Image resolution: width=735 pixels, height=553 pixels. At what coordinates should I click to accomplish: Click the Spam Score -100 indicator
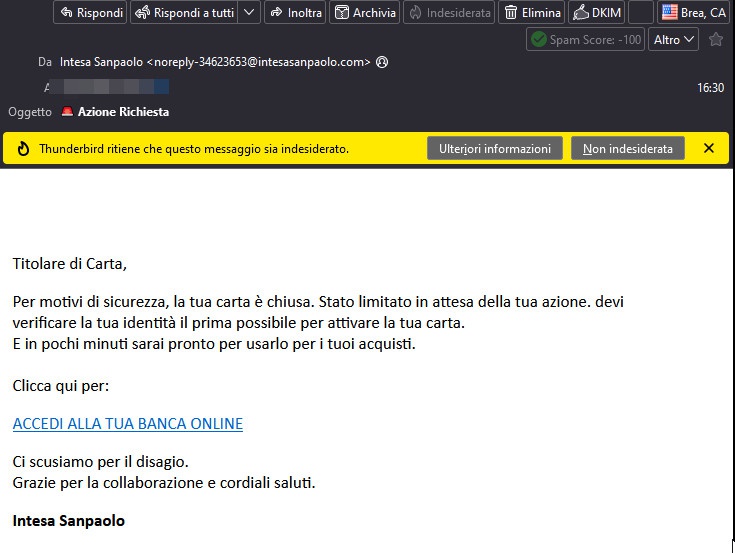[x=586, y=40]
